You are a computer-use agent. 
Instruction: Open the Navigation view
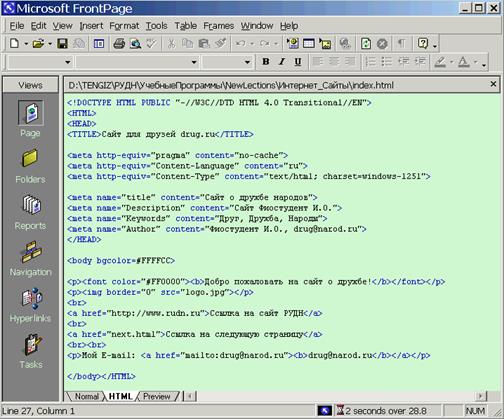pyautogui.click(x=30, y=259)
